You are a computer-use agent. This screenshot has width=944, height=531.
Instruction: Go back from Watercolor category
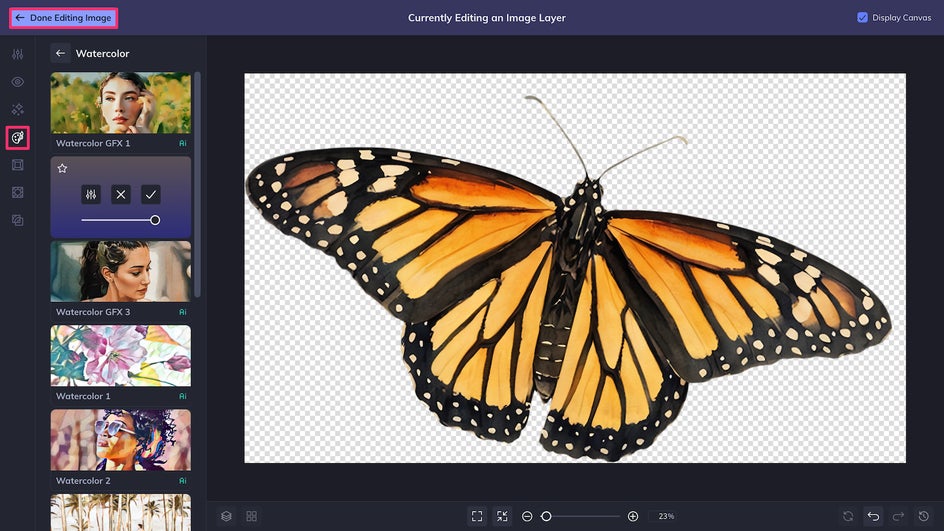pyautogui.click(x=60, y=54)
